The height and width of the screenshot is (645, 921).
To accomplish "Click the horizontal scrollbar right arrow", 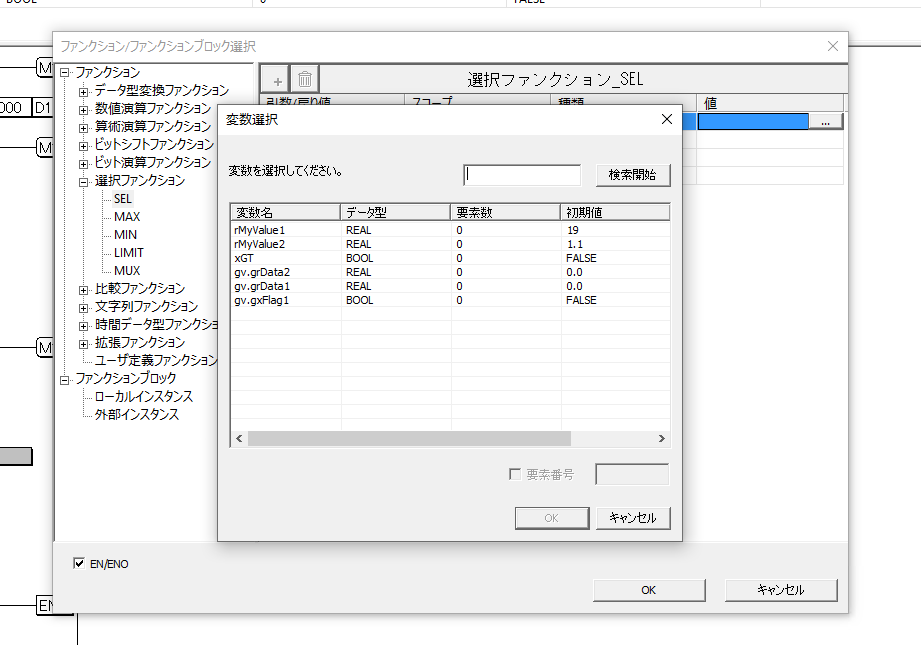I will [x=661, y=439].
